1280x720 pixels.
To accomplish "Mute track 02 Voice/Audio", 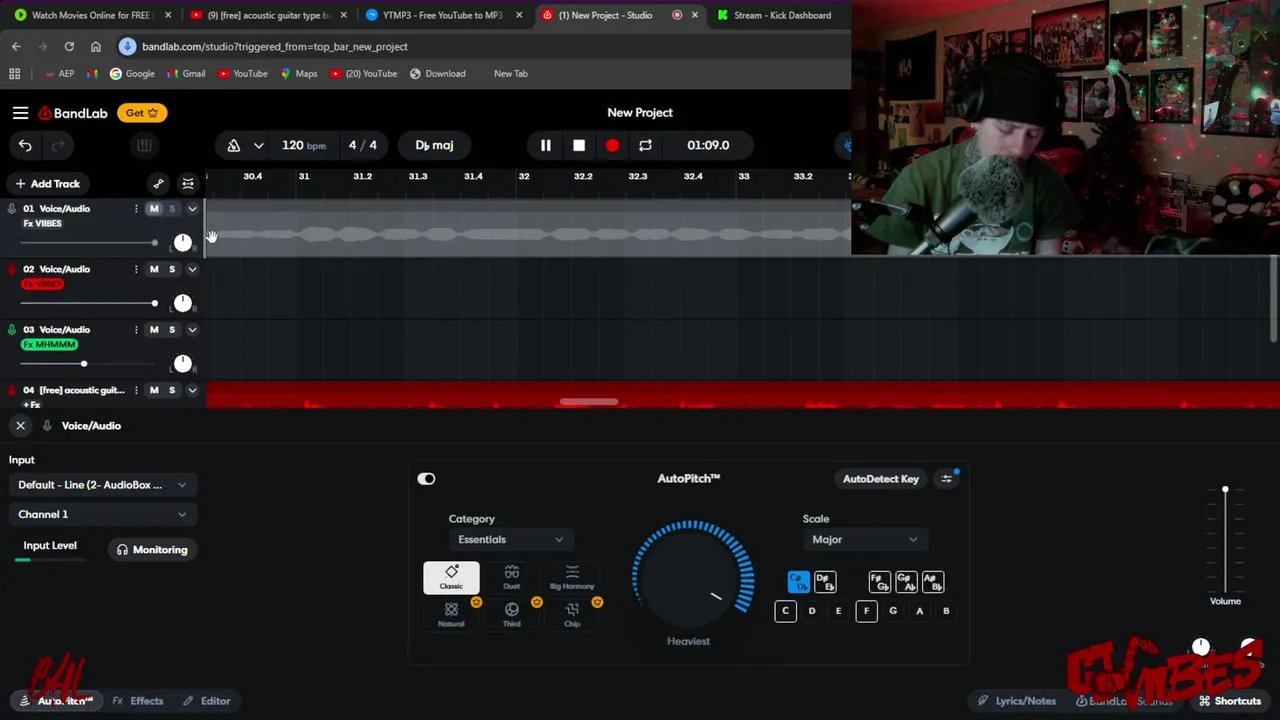I will (x=154, y=269).
